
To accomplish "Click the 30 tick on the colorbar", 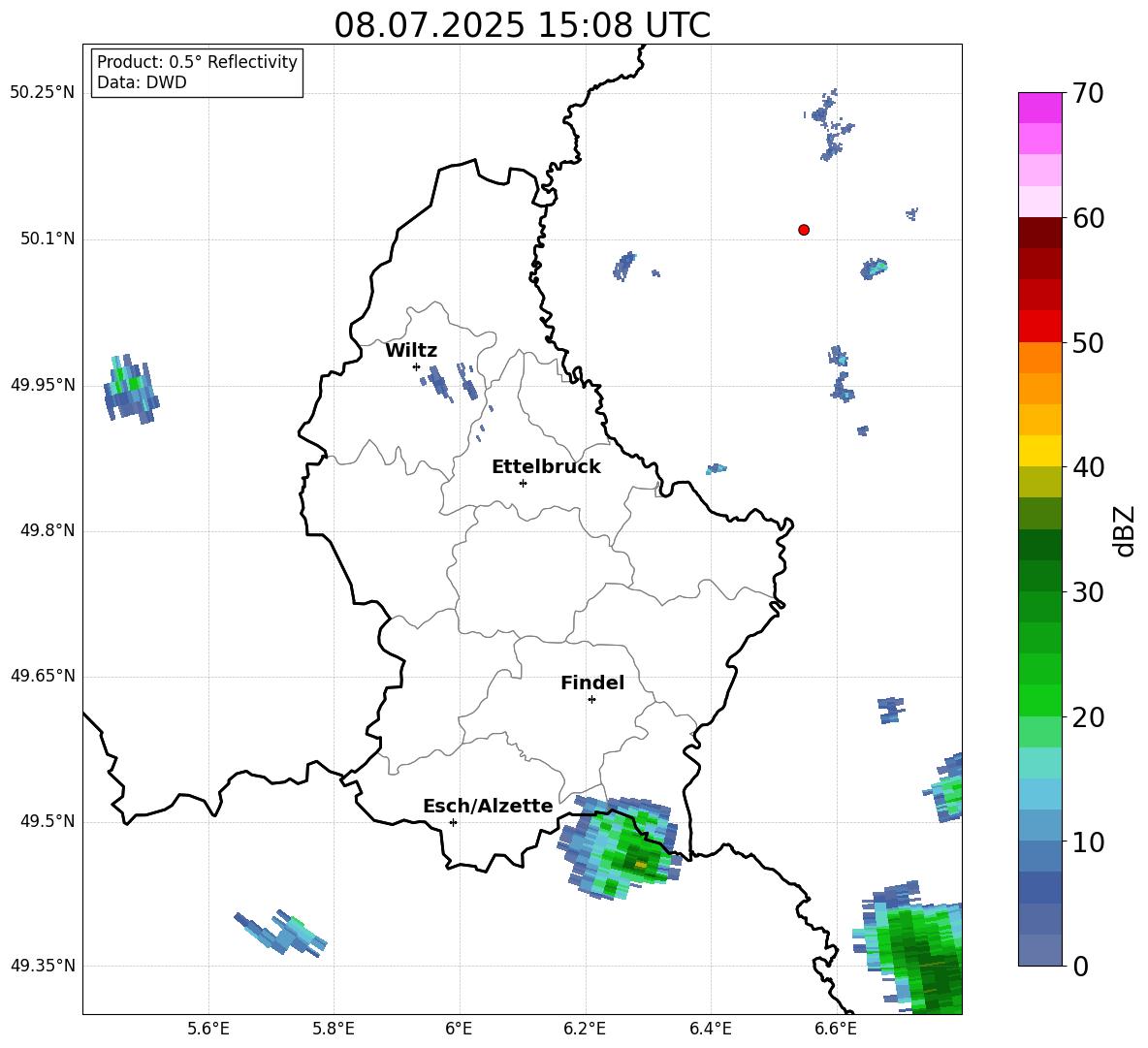I will pos(1088,592).
